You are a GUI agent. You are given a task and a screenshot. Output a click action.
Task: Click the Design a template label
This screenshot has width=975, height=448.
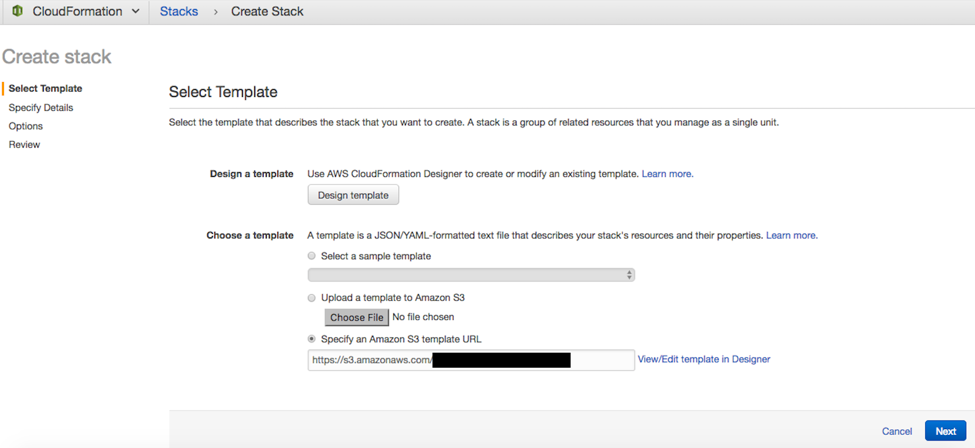pos(252,174)
